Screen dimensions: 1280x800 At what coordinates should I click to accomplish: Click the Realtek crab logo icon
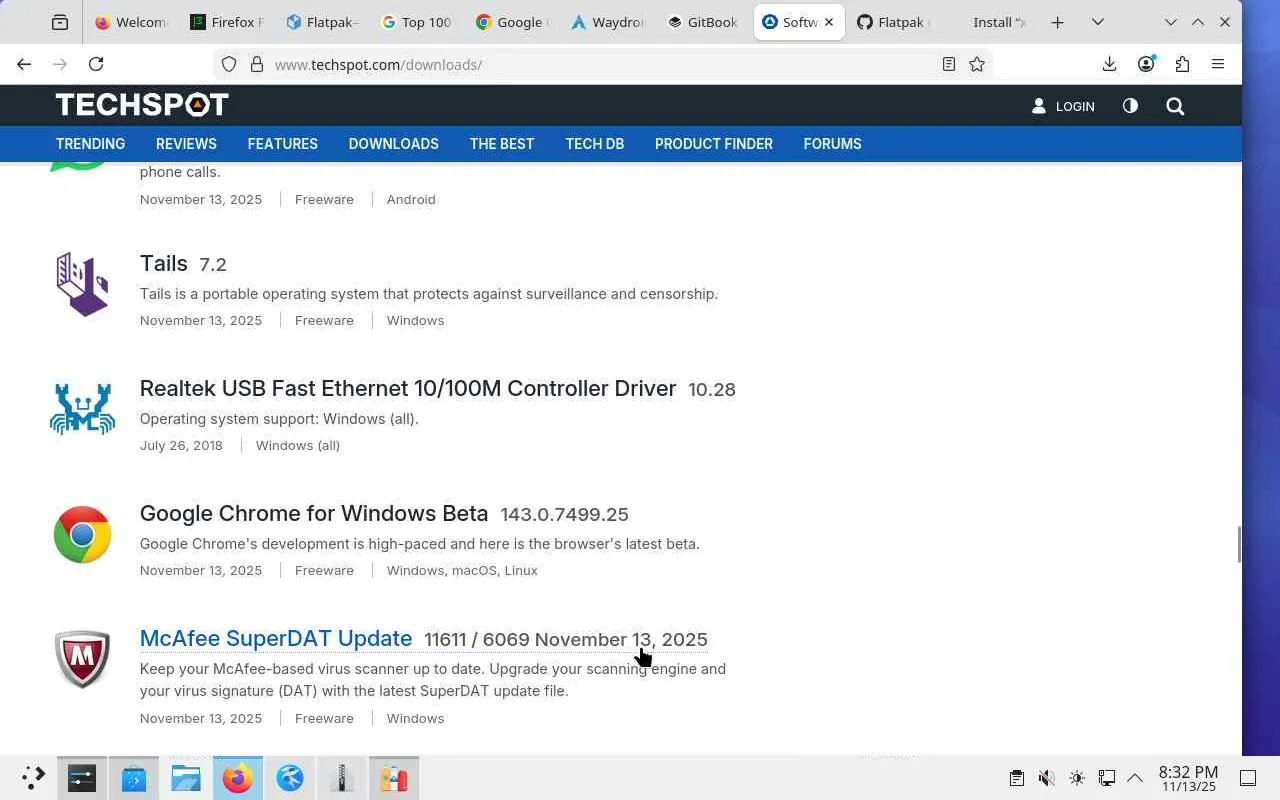point(82,409)
